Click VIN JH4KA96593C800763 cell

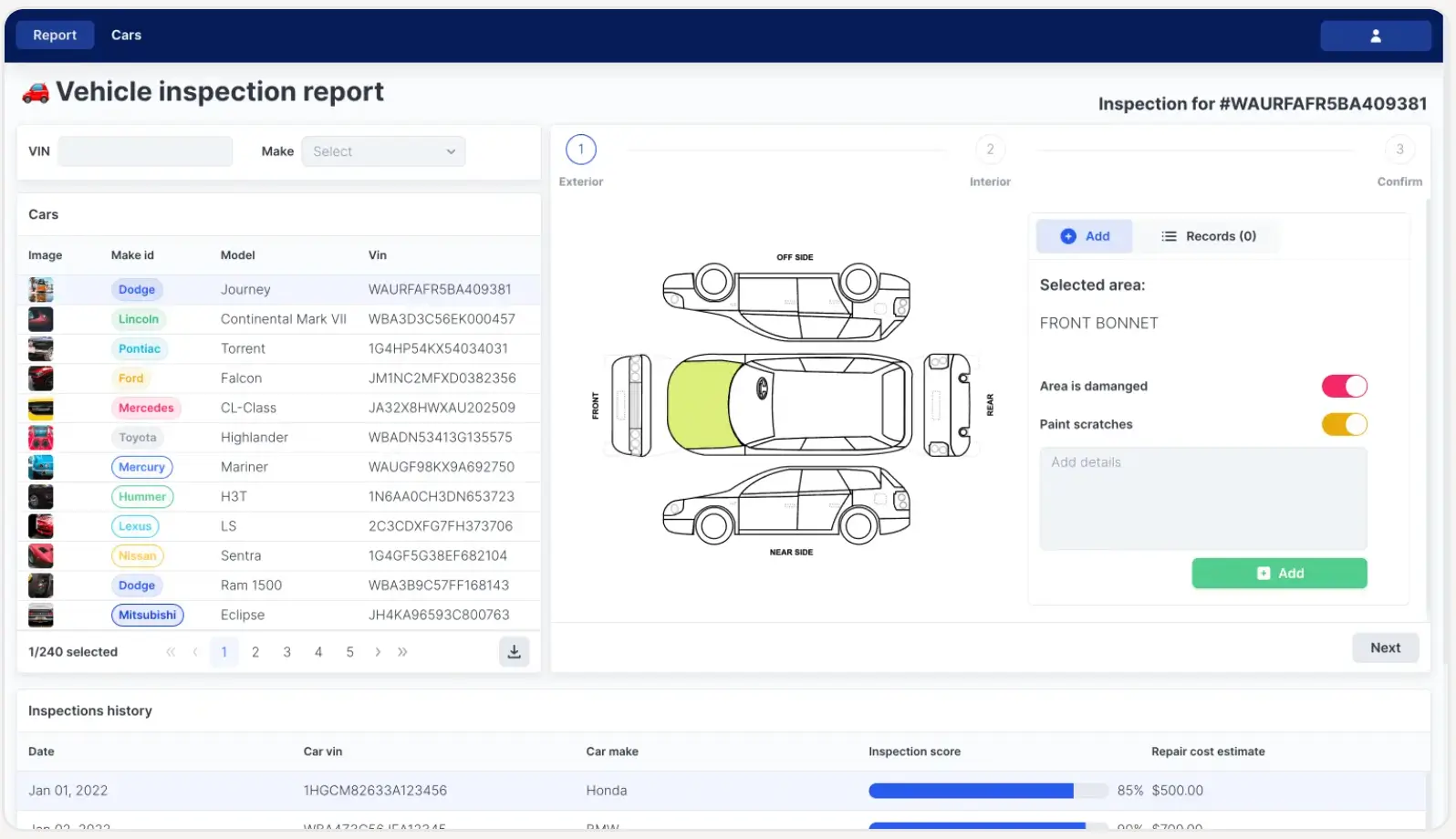tap(439, 615)
